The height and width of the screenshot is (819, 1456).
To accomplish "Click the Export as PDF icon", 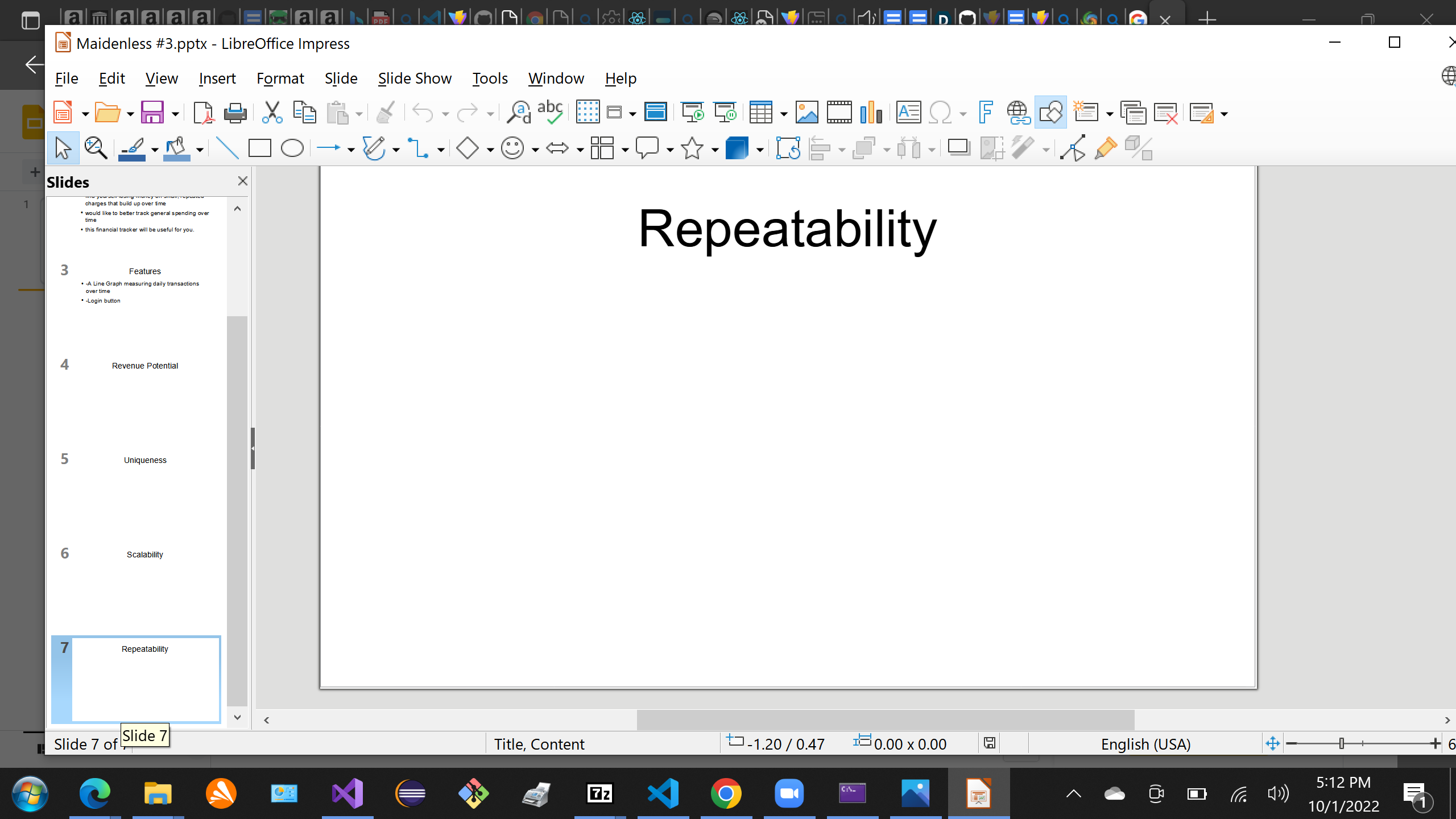I will 202,113.
